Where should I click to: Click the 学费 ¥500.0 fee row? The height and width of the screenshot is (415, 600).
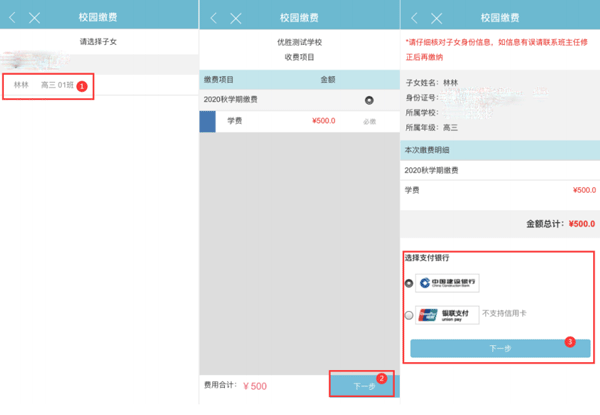click(290, 121)
